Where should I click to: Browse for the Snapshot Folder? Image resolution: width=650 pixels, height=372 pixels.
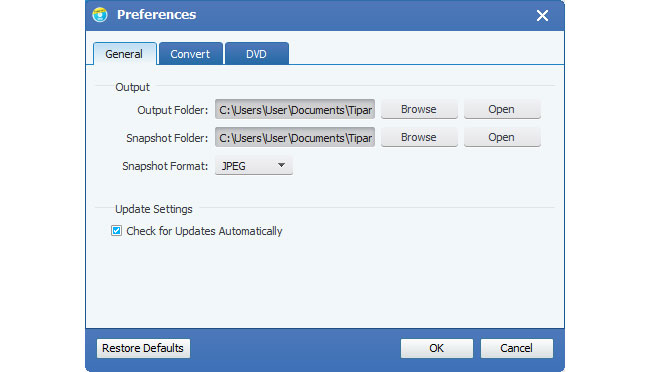tap(419, 137)
